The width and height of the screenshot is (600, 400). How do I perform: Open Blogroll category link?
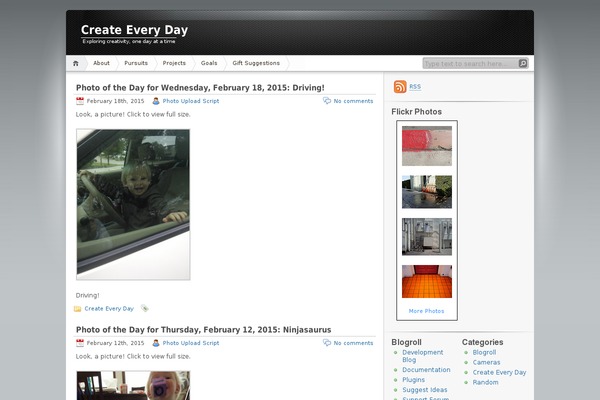pyautogui.click(x=484, y=352)
